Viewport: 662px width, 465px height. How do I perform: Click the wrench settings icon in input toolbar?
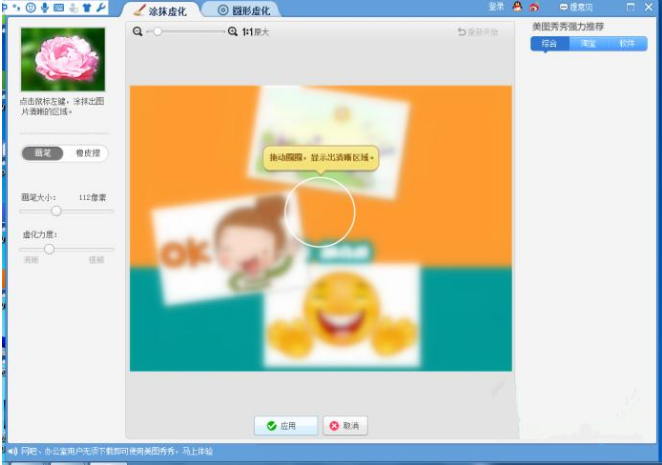[x=100, y=7]
